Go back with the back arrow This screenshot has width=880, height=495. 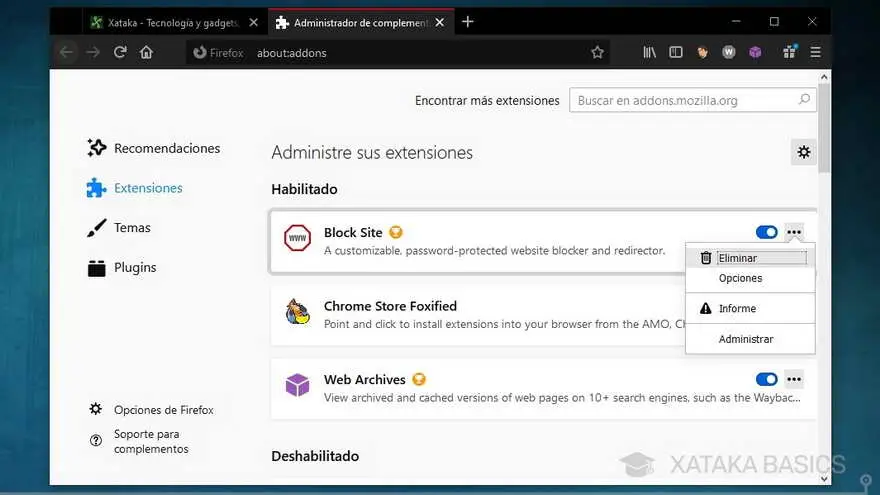(x=66, y=53)
